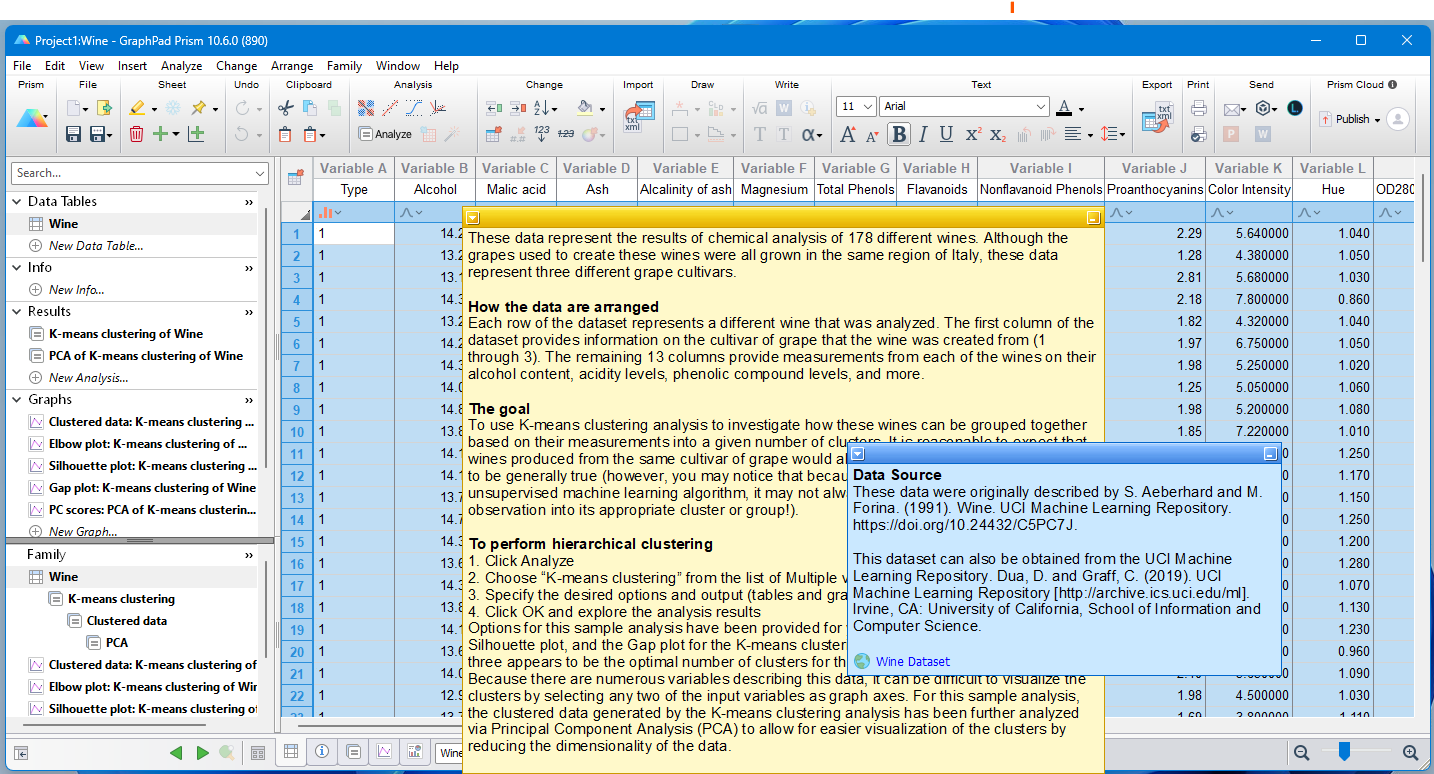
Task: Click the Import txt/xml file icon
Action: point(638,115)
